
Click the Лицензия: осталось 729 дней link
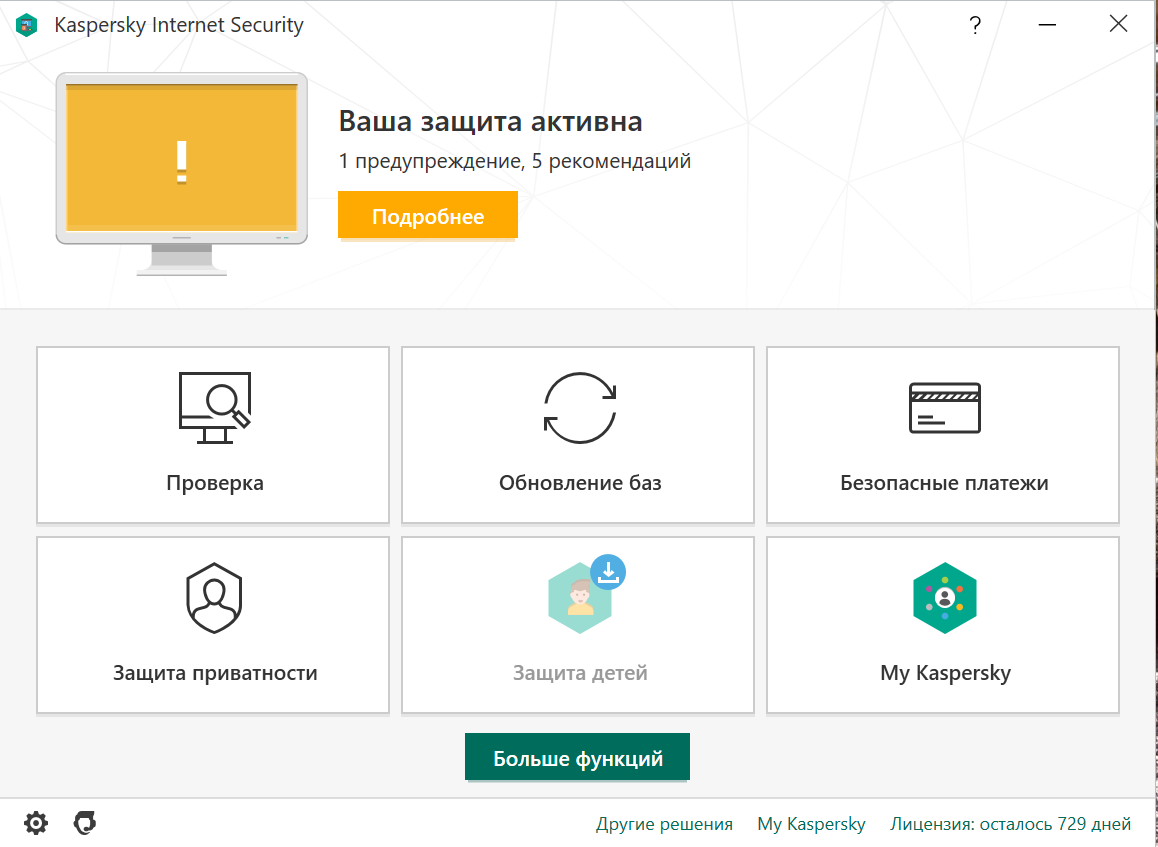(x=1010, y=823)
